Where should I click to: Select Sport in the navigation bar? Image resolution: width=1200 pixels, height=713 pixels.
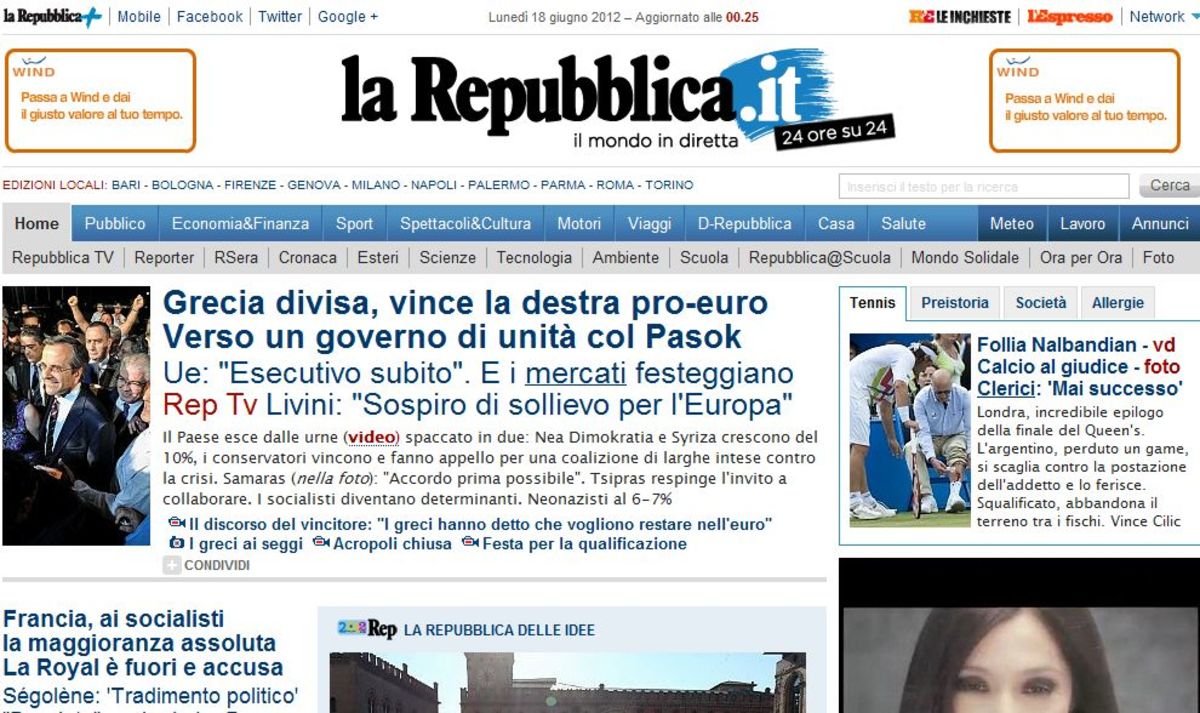(x=354, y=224)
